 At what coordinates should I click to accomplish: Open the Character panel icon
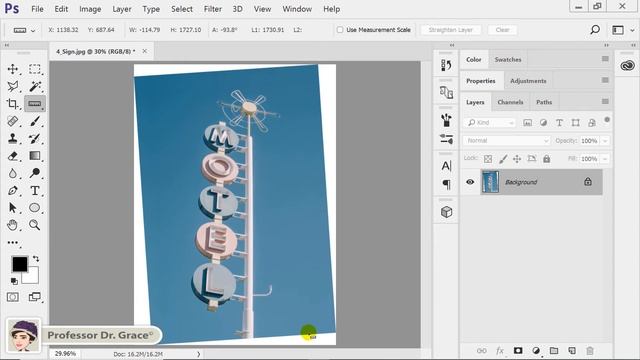(447, 166)
